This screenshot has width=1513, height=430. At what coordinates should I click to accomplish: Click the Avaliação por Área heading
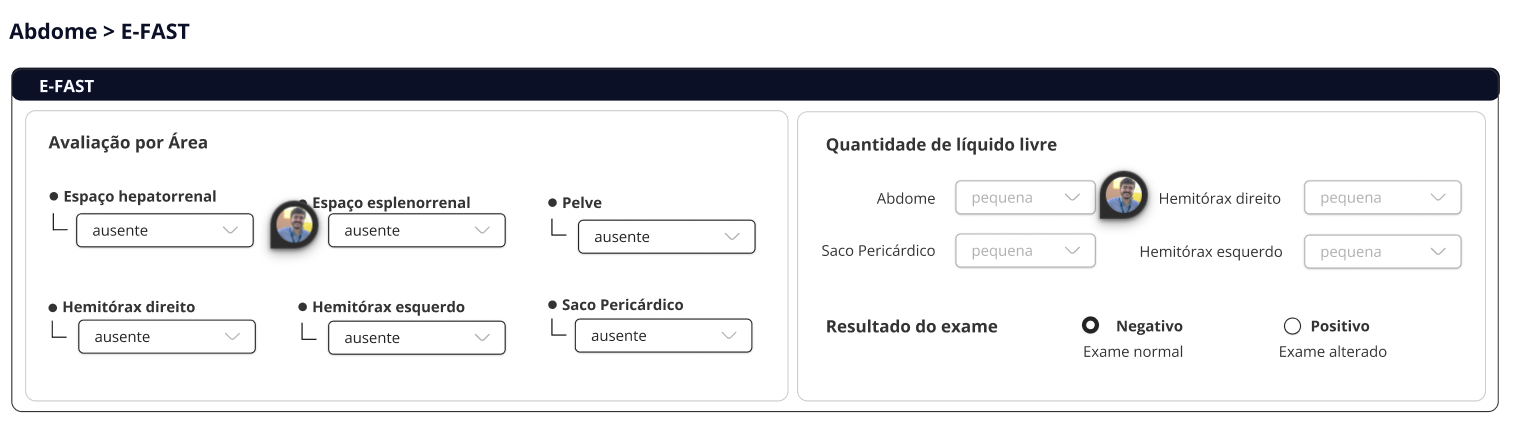(x=128, y=143)
